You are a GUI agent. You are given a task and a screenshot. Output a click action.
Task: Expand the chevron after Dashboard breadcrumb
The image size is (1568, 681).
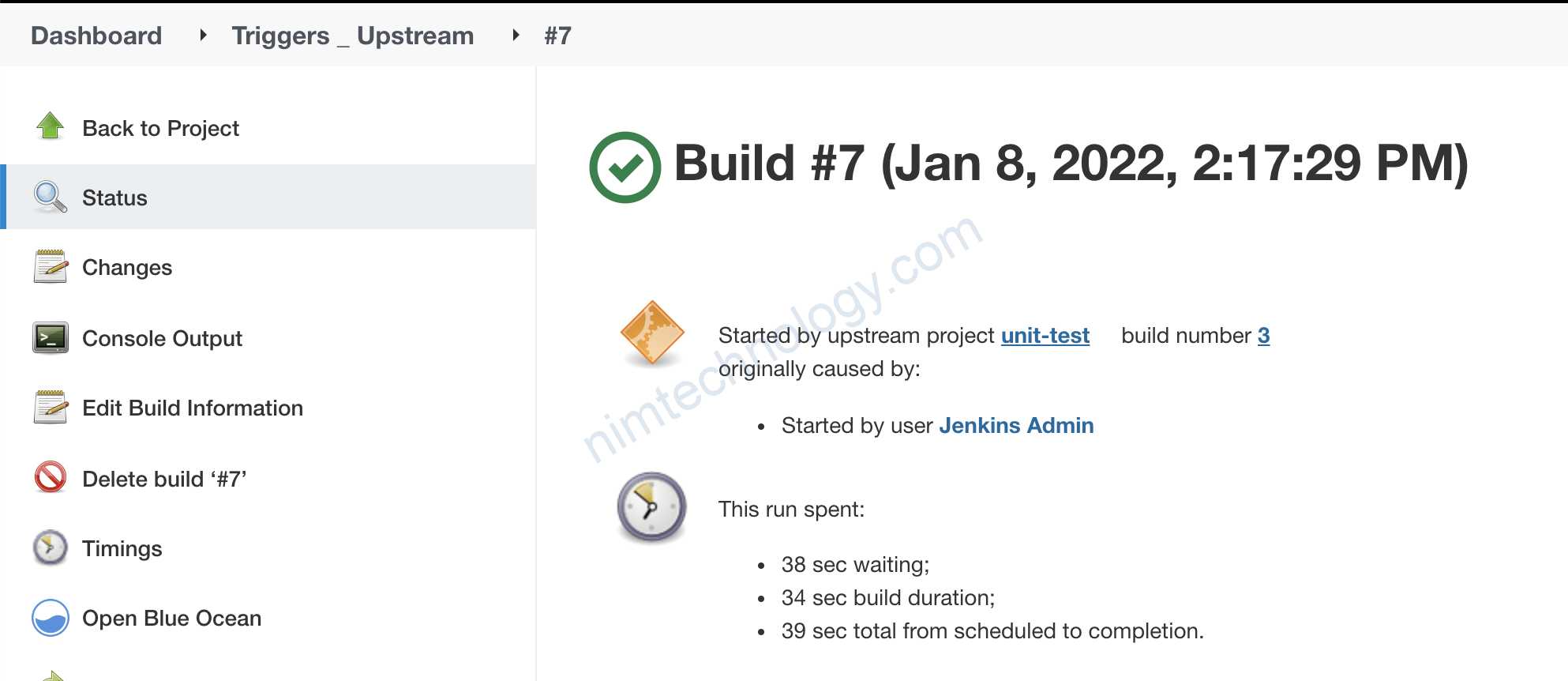[x=203, y=35]
